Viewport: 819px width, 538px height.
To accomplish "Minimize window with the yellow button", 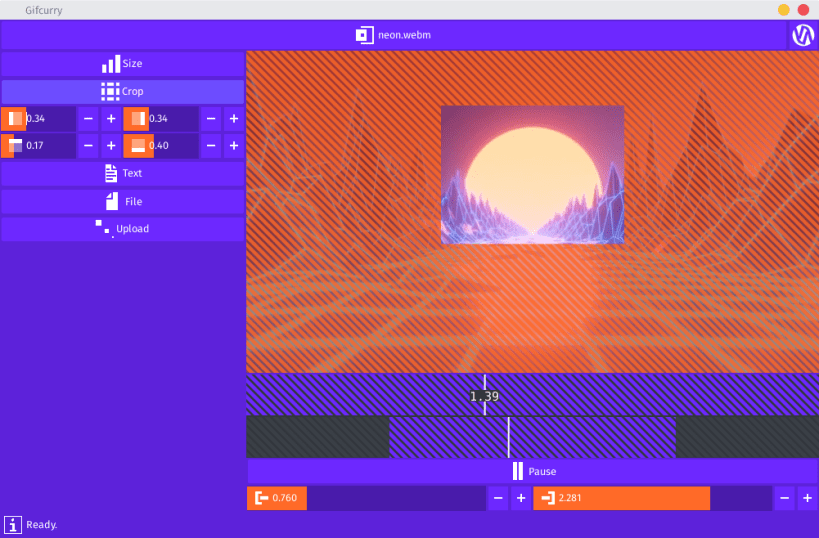I will coord(783,10).
